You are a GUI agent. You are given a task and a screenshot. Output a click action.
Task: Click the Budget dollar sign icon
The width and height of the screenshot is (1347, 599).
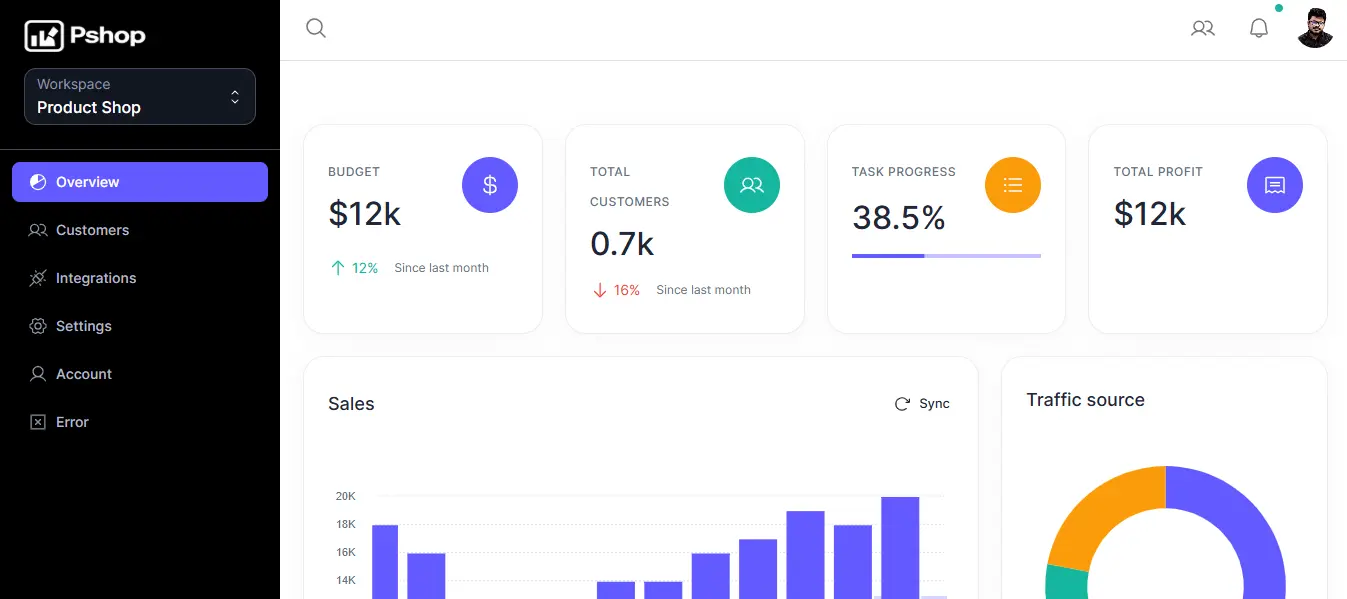(490, 185)
